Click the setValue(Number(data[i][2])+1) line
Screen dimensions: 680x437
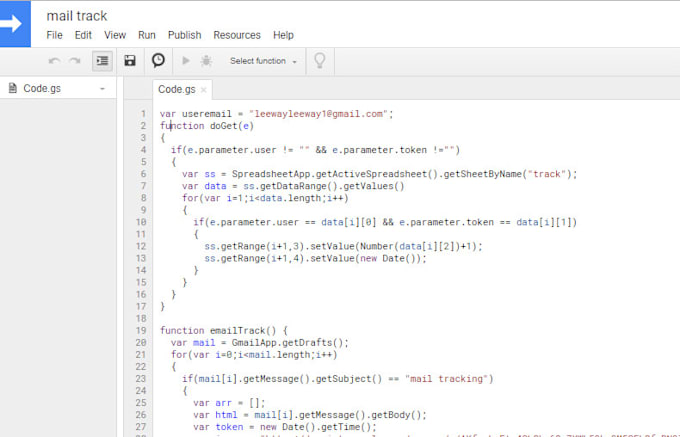click(x=343, y=247)
